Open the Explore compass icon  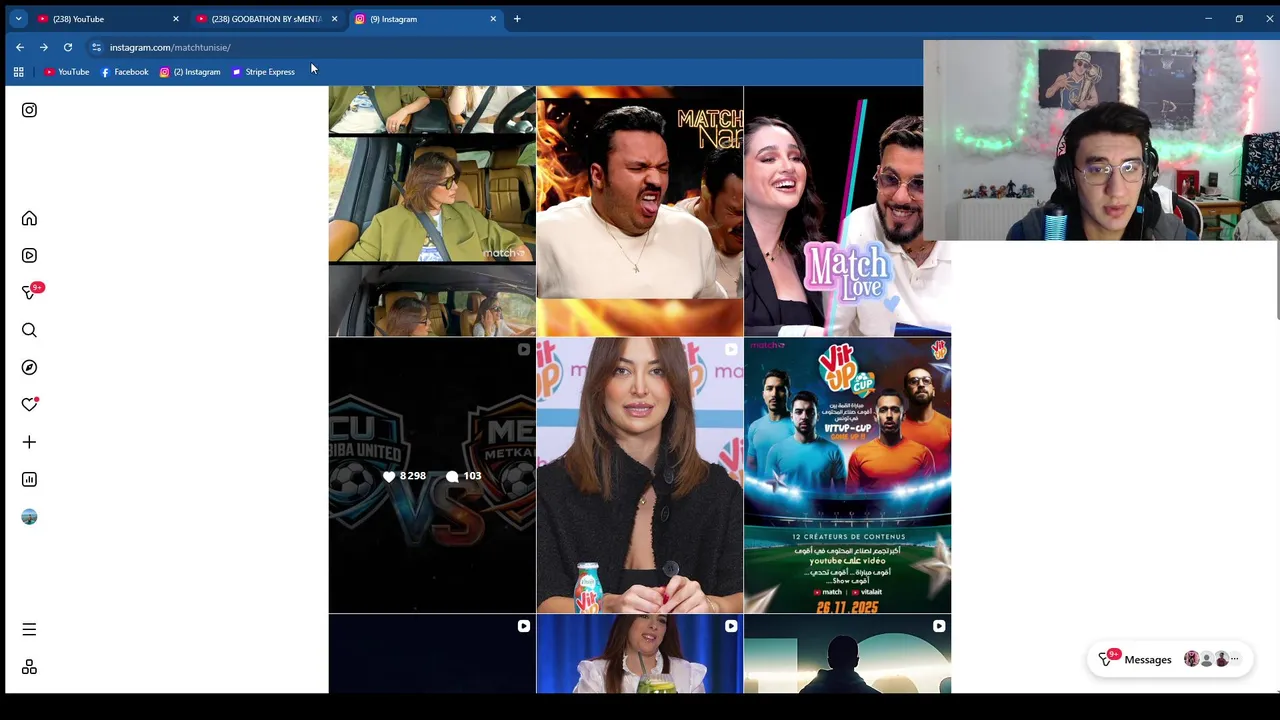29,367
